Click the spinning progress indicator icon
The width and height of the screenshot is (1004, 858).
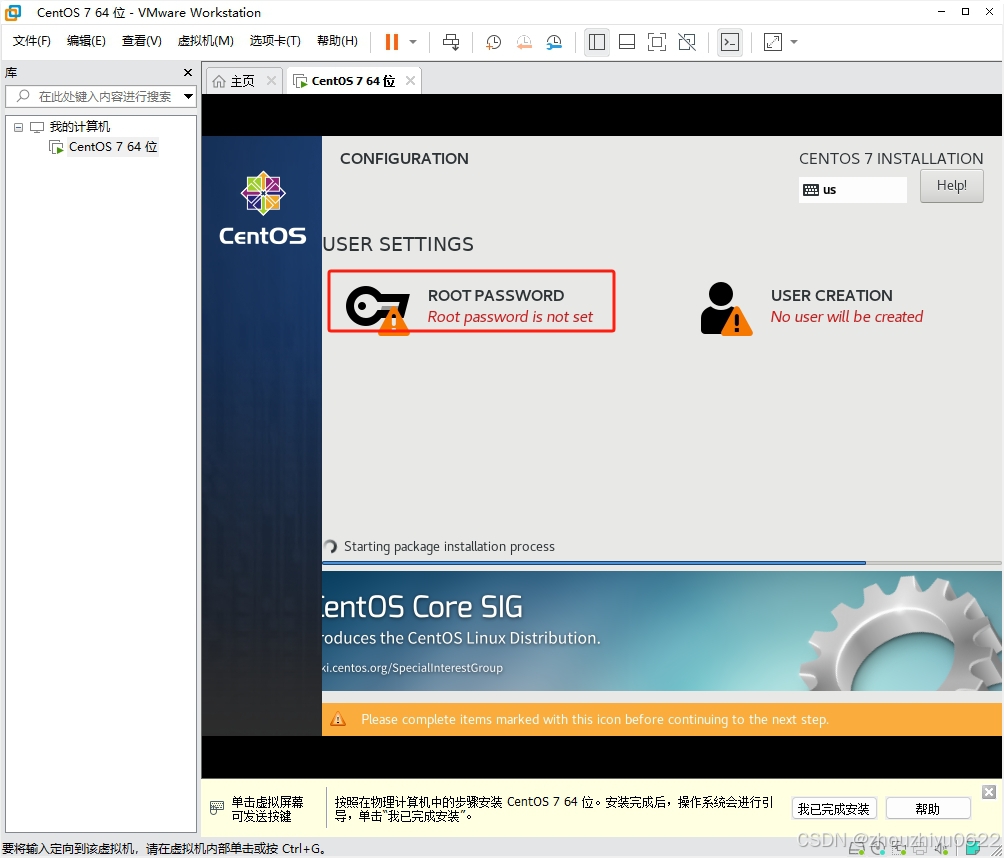[330, 546]
